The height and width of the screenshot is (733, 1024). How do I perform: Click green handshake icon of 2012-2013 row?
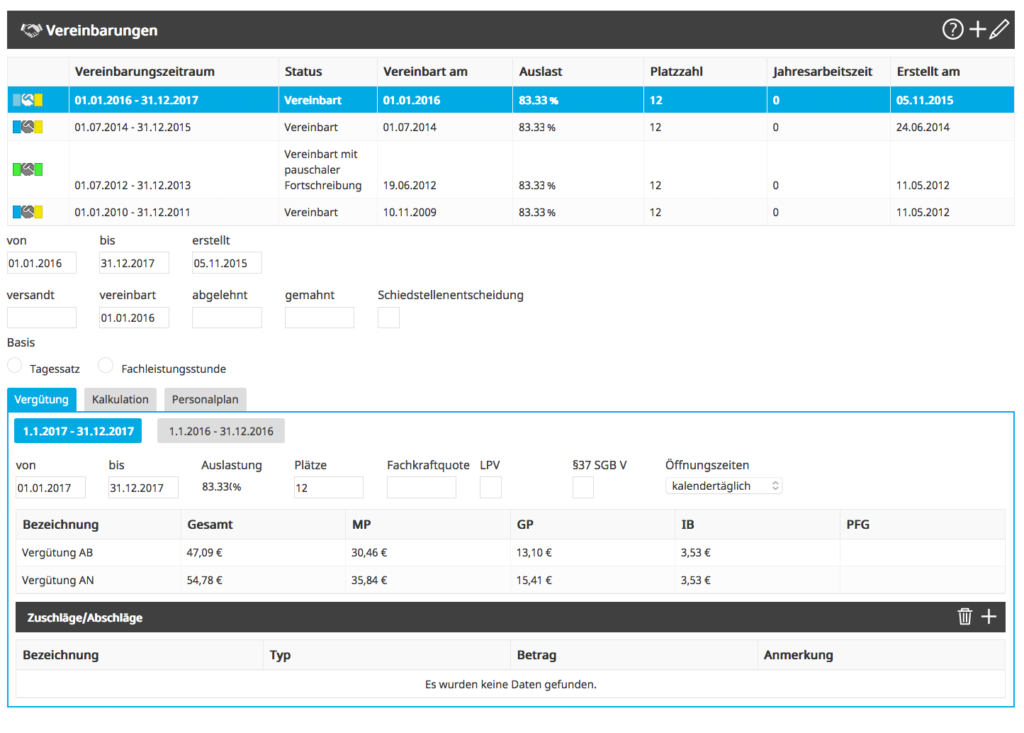28,170
